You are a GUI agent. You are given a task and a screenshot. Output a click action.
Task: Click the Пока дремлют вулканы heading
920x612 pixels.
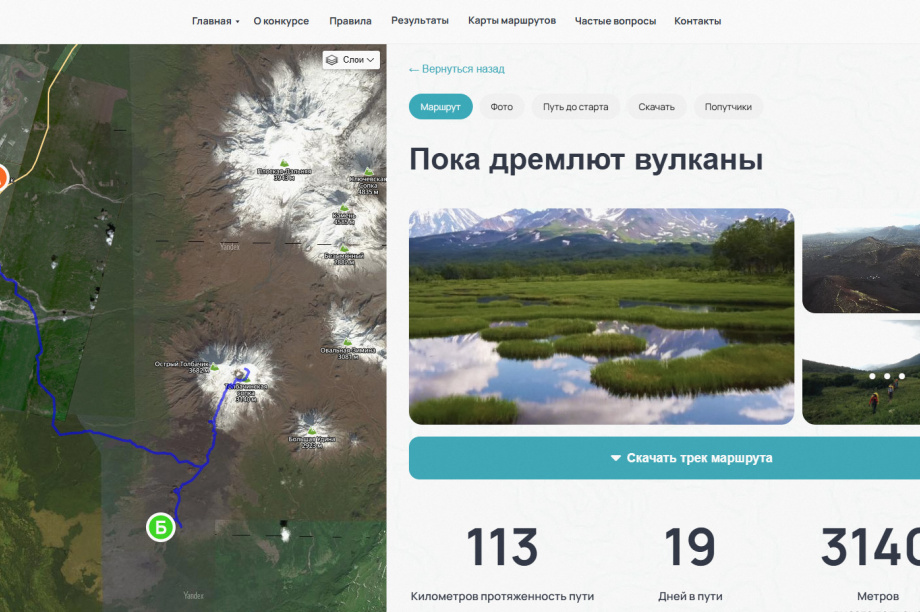click(586, 160)
